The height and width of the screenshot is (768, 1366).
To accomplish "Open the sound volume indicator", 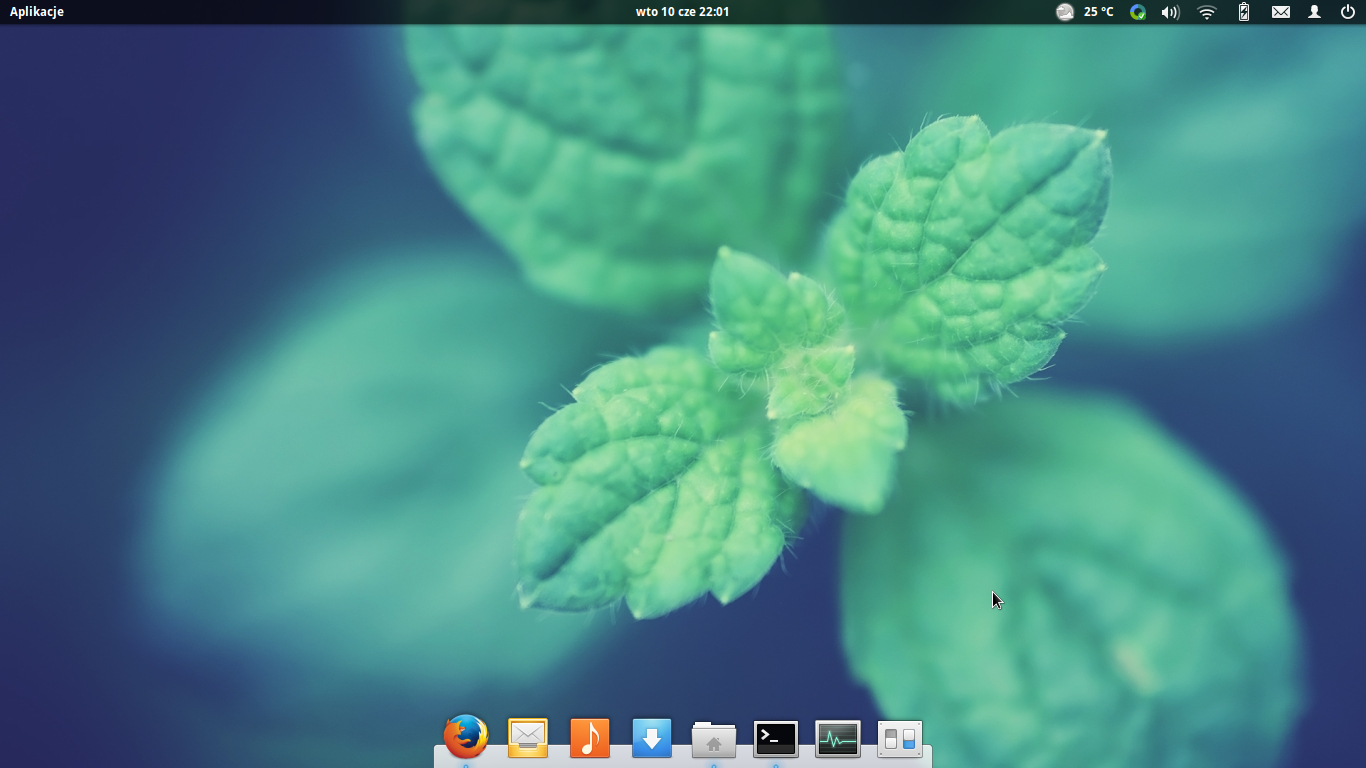I will (x=1170, y=12).
